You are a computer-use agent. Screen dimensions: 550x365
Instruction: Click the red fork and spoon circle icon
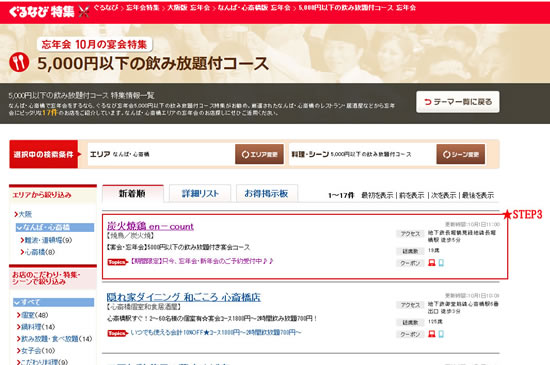[19, 62]
